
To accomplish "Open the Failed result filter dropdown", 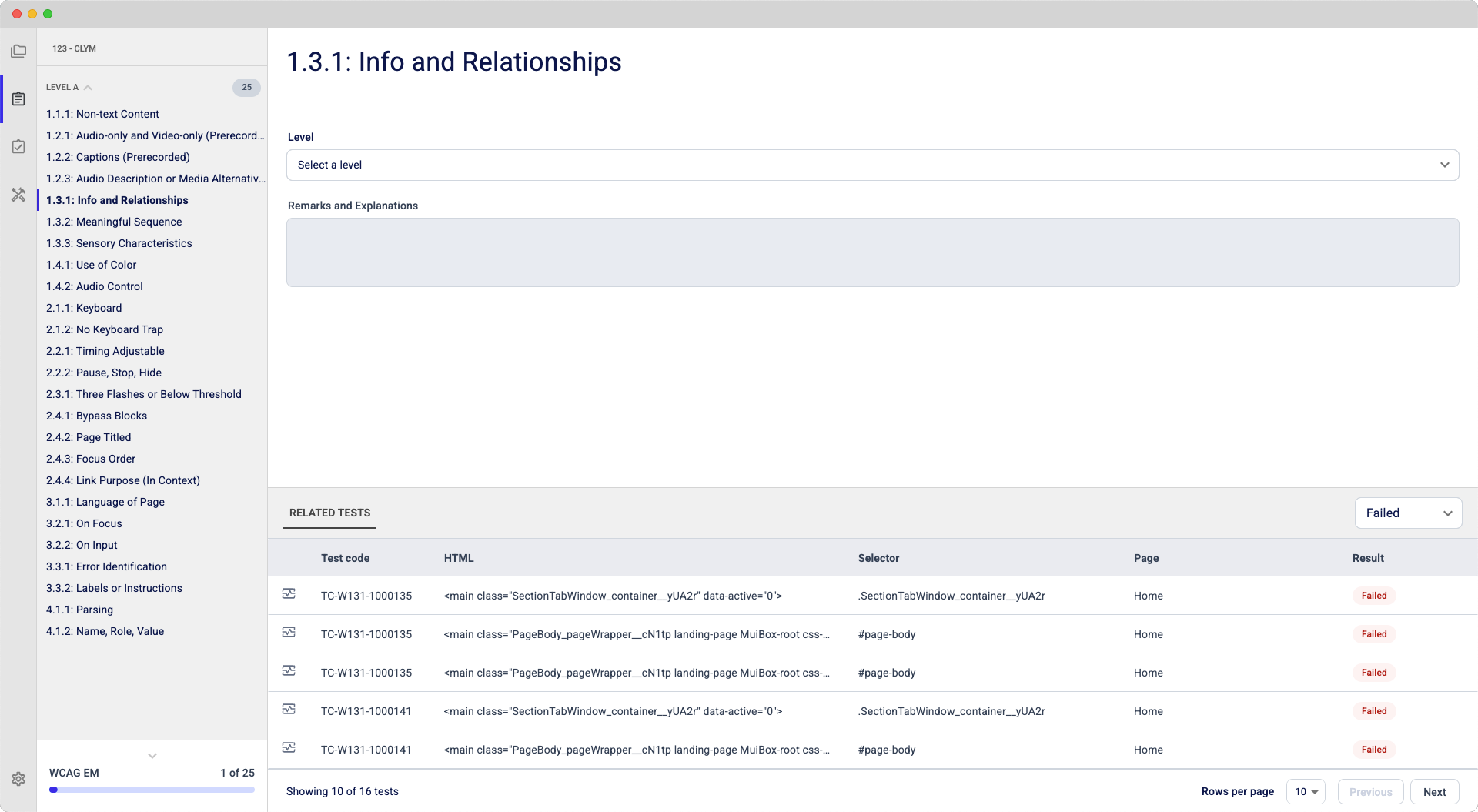I will [x=1408, y=513].
